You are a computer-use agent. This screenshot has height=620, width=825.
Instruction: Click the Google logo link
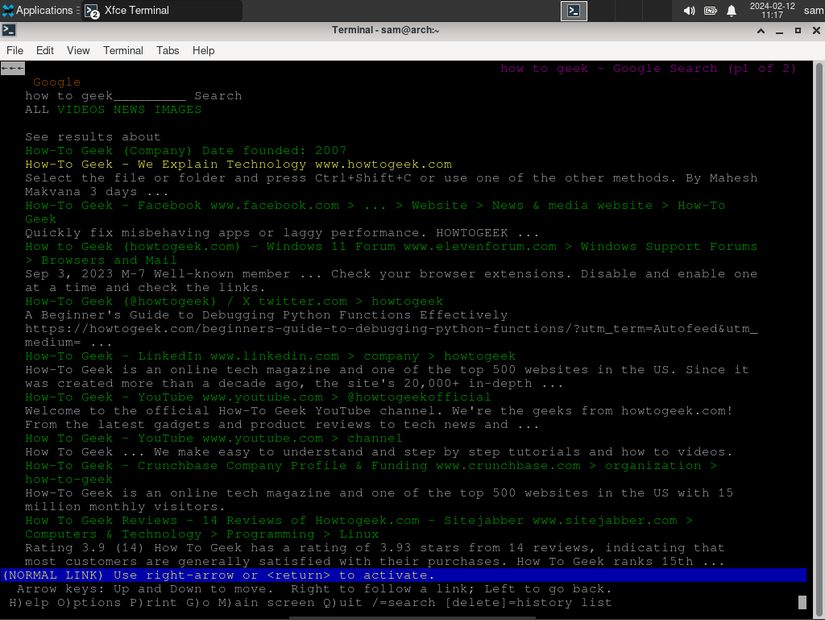[57, 82]
